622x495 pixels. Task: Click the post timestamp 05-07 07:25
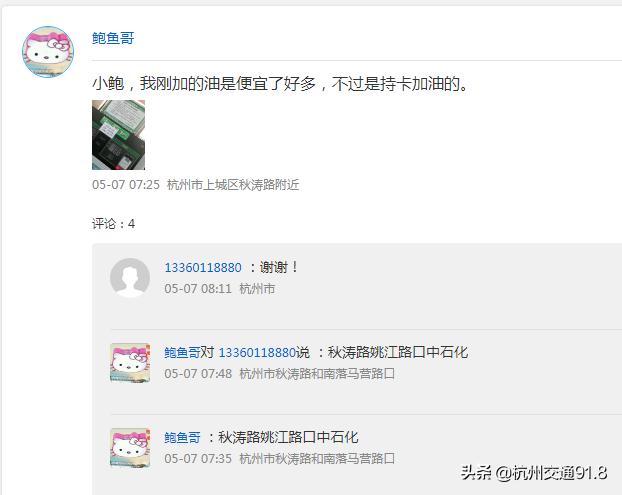coord(126,184)
